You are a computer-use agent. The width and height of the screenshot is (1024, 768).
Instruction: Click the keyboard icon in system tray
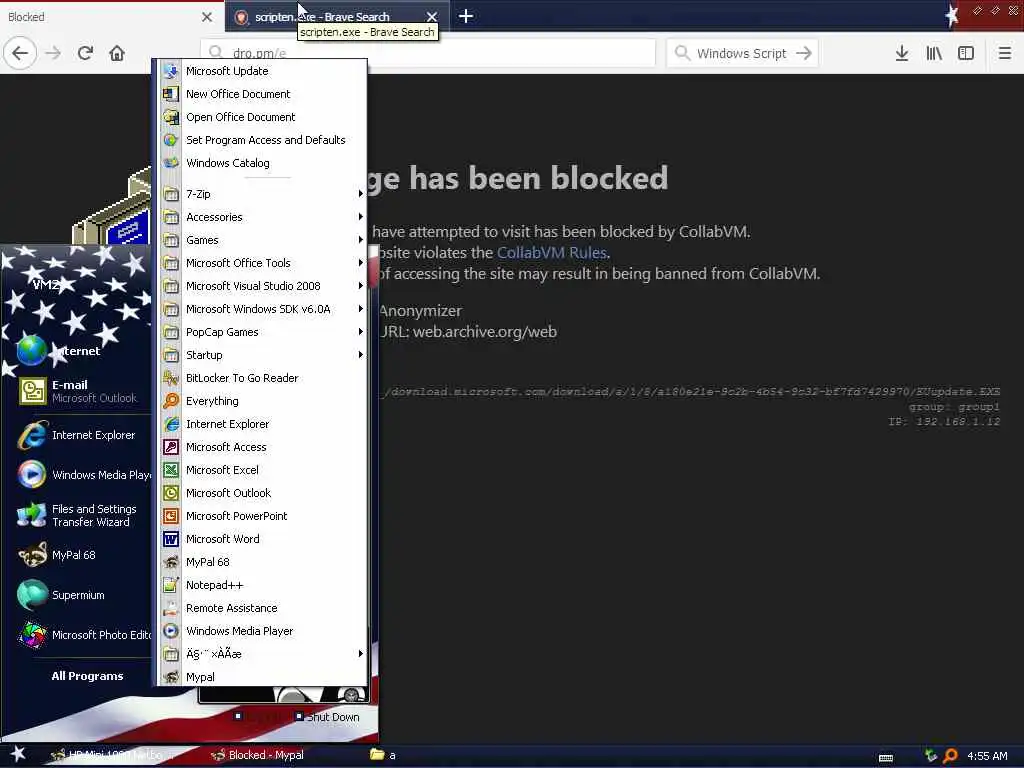pyautogui.click(x=886, y=757)
